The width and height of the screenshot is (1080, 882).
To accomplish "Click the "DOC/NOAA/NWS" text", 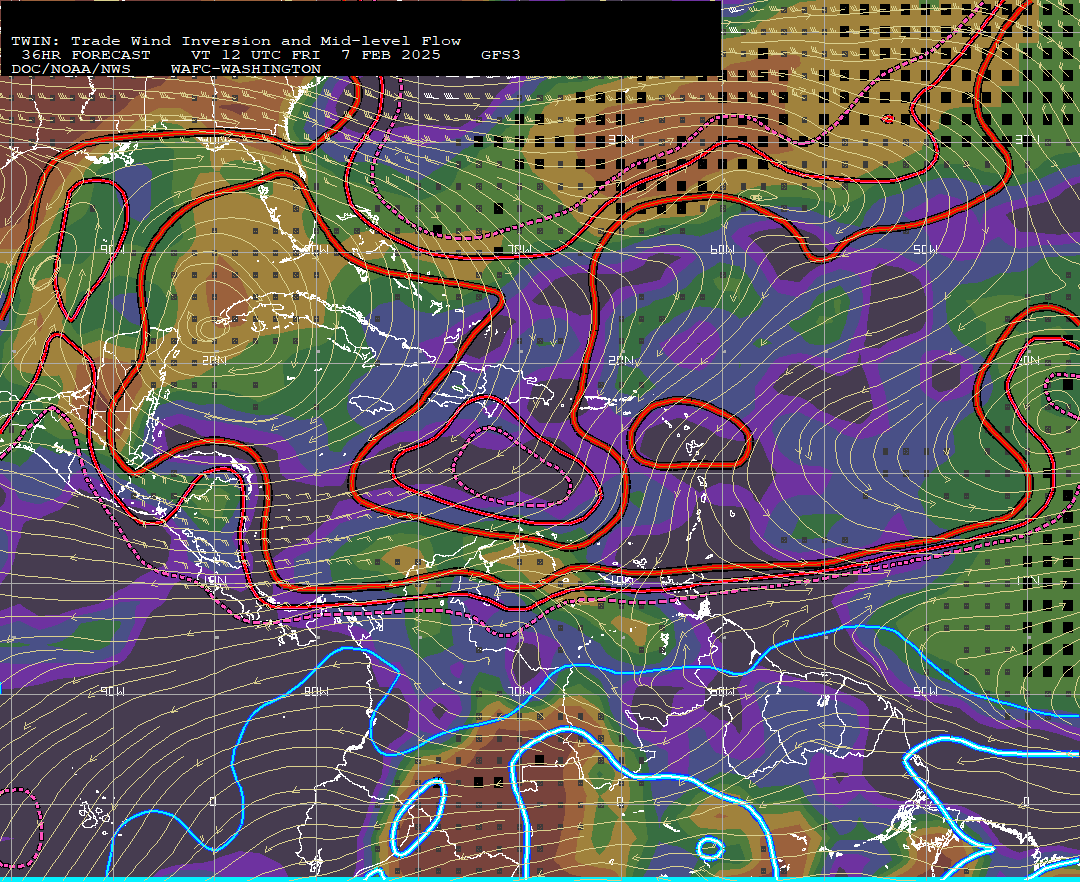I will coord(71,70).
